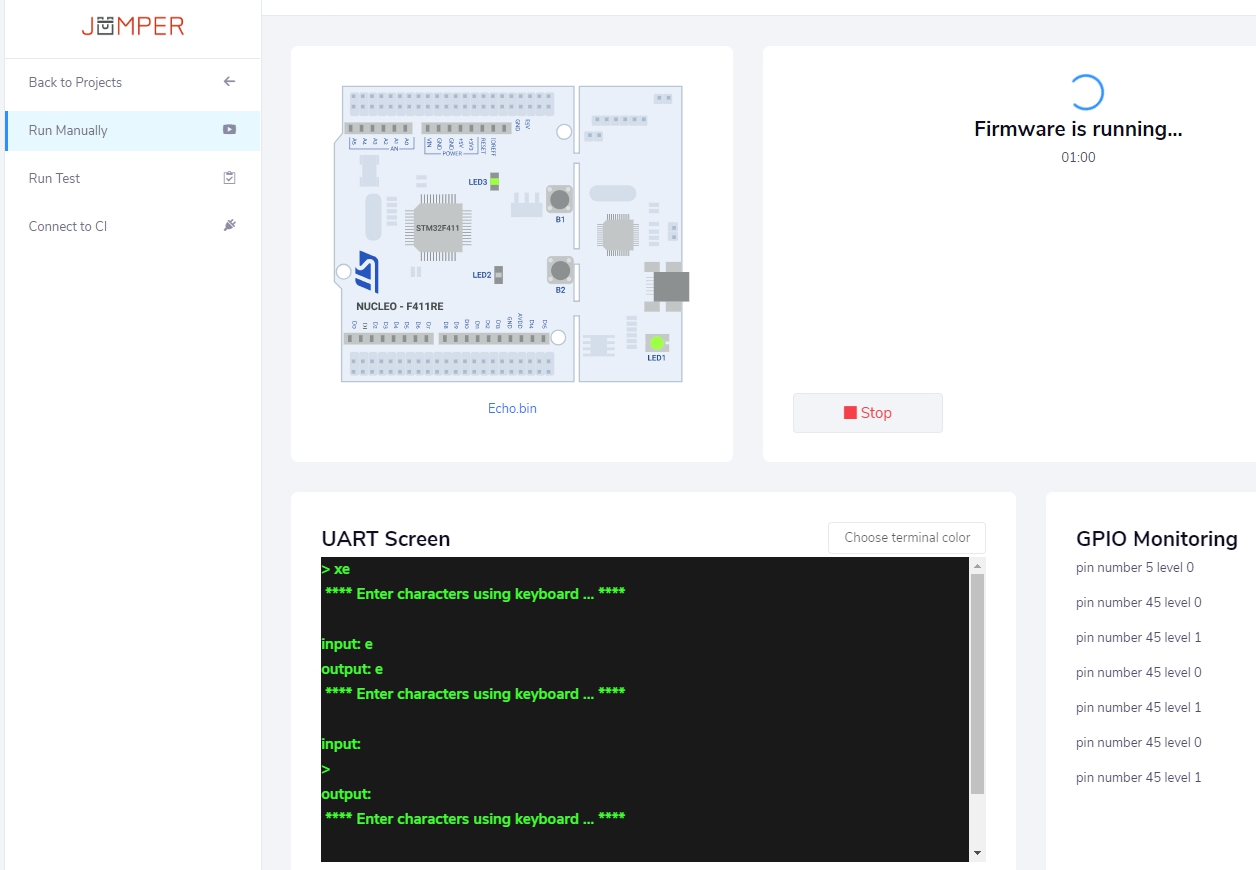
Task: Click LED2 on the Nucleo board
Action: point(499,274)
